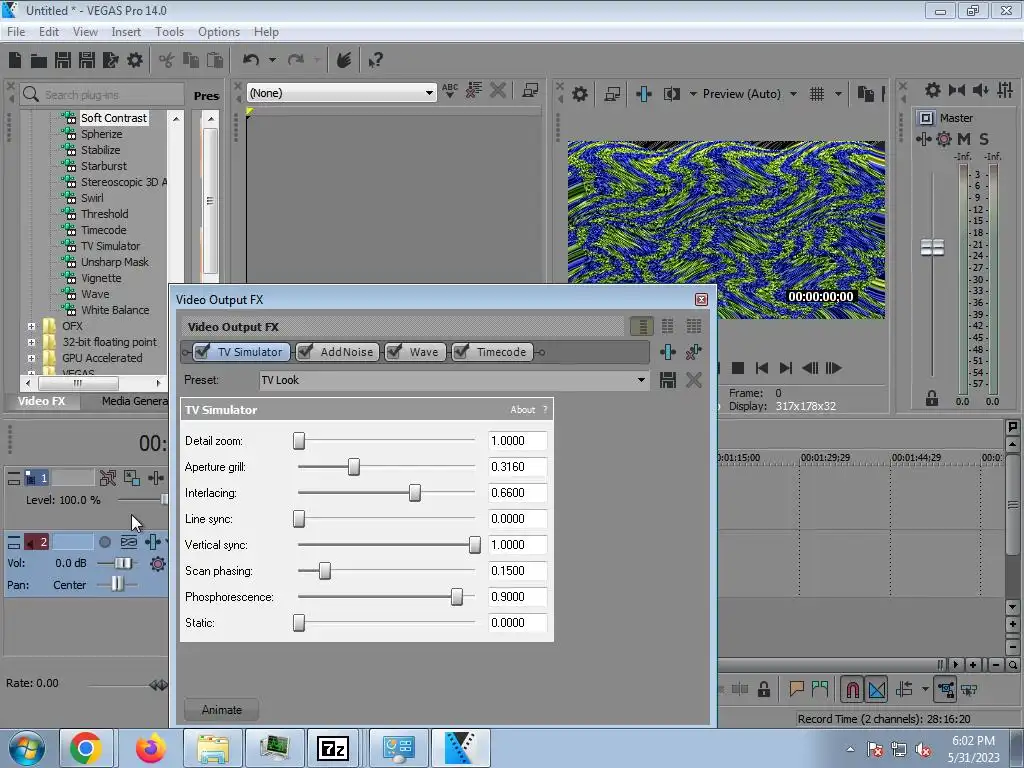Expand the OFX folder in plug-in tree
This screenshot has height=768, width=1024.
tap(31, 326)
